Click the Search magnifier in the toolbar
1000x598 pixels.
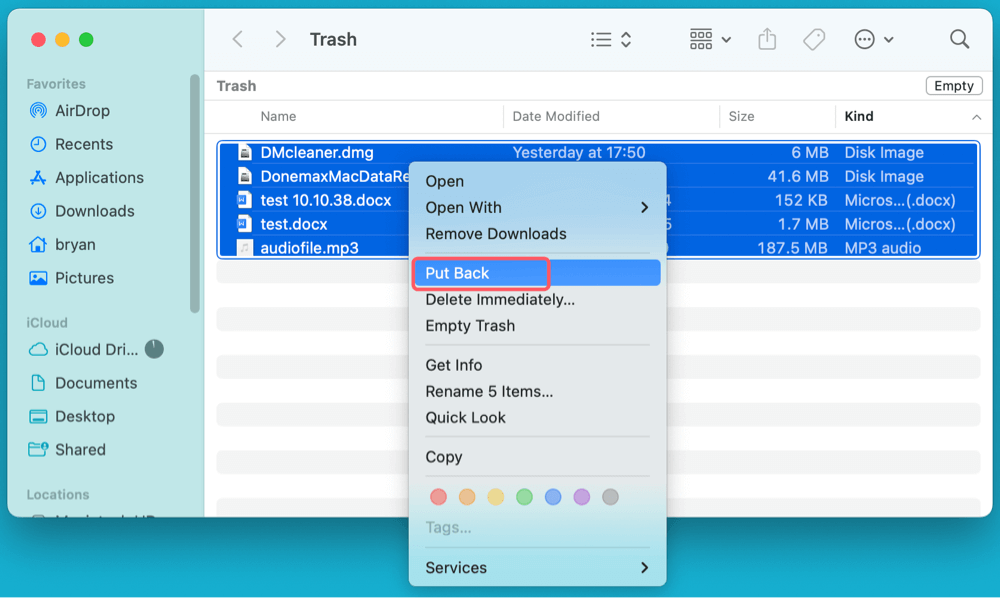coord(959,39)
